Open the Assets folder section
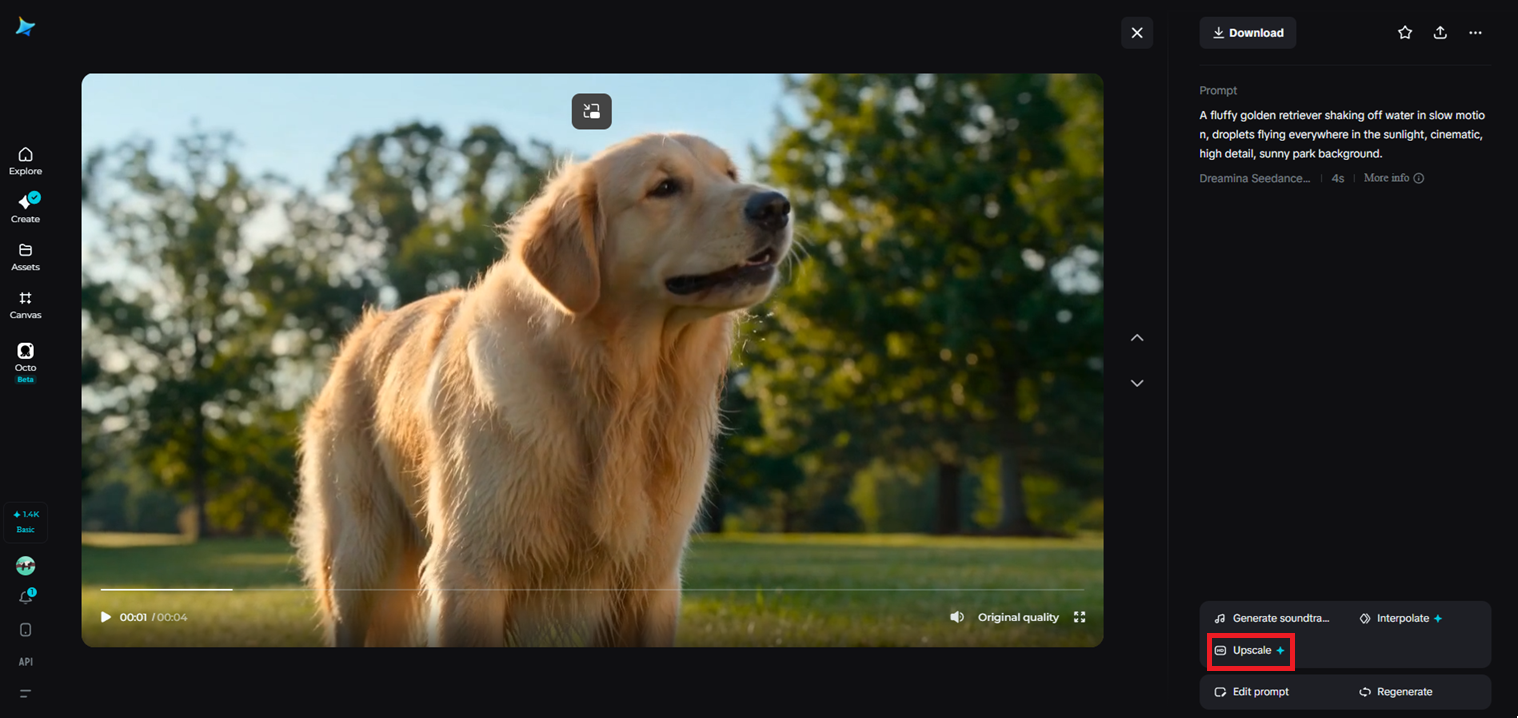Screen dimensions: 1518x718 coord(26,257)
